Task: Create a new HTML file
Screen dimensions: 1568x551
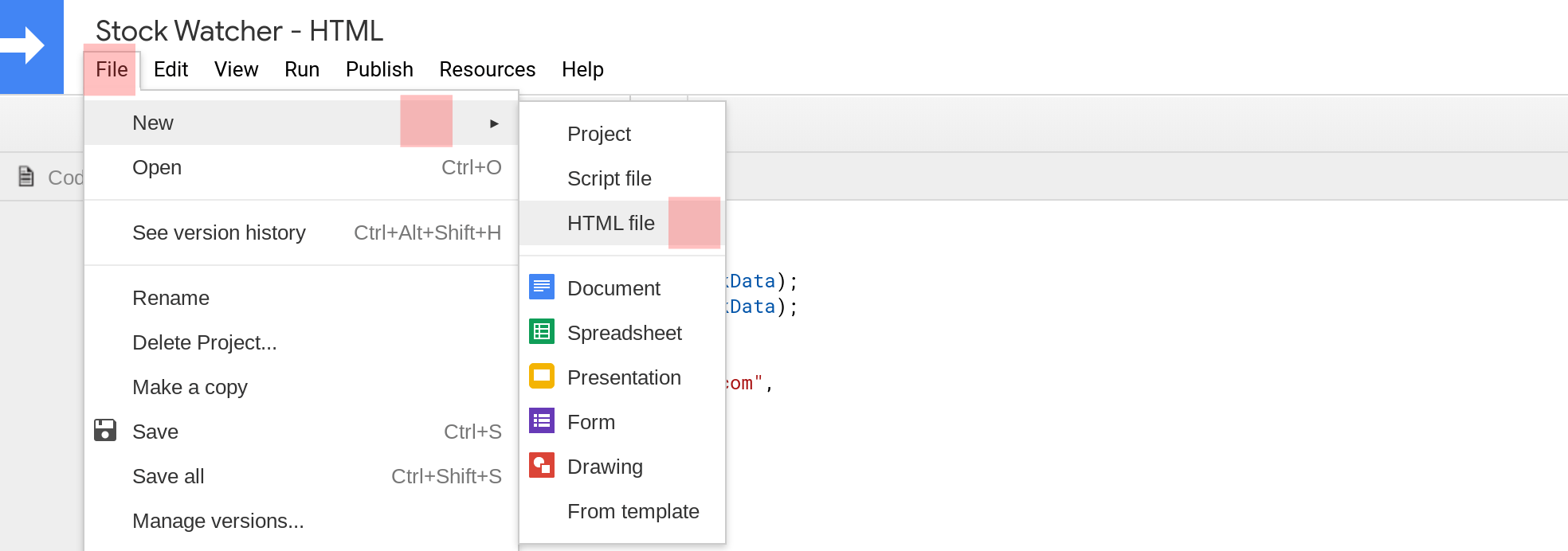Action: point(622,223)
